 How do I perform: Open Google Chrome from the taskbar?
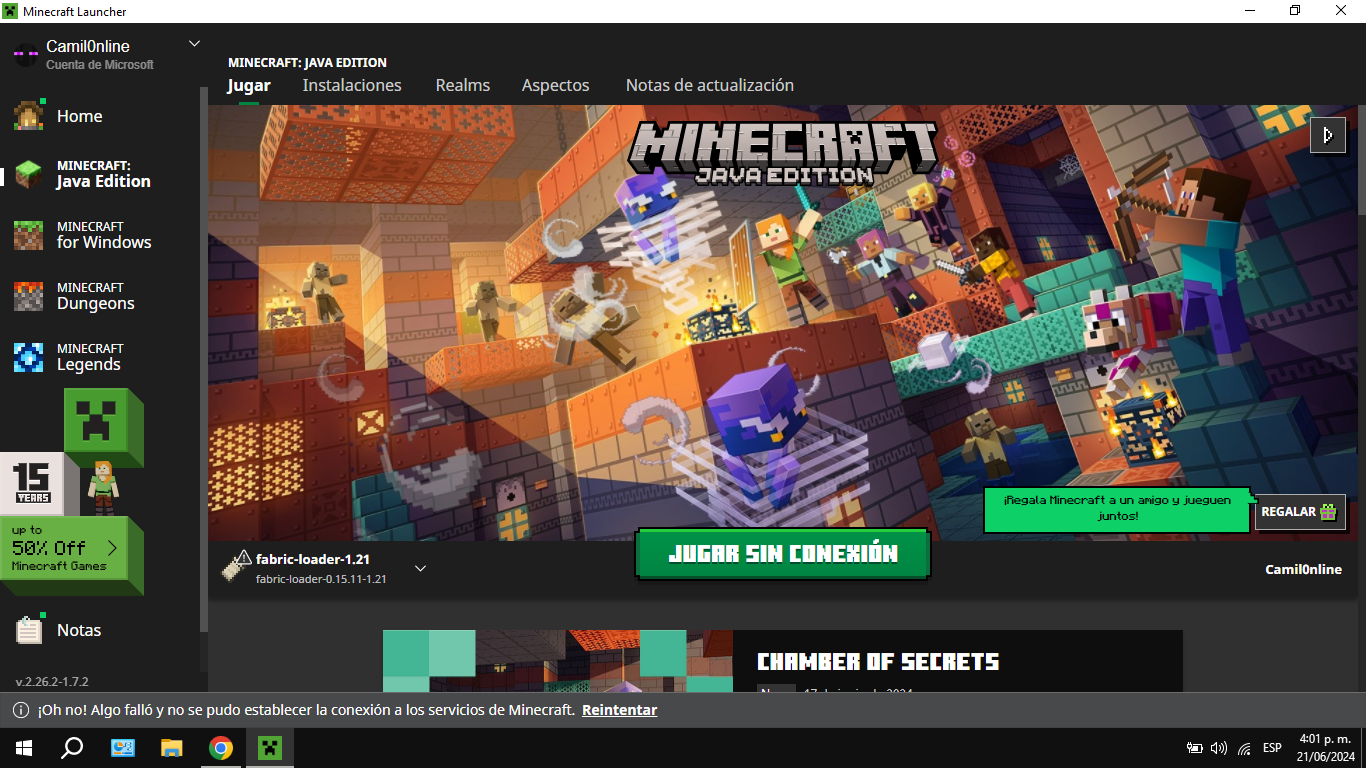point(221,748)
